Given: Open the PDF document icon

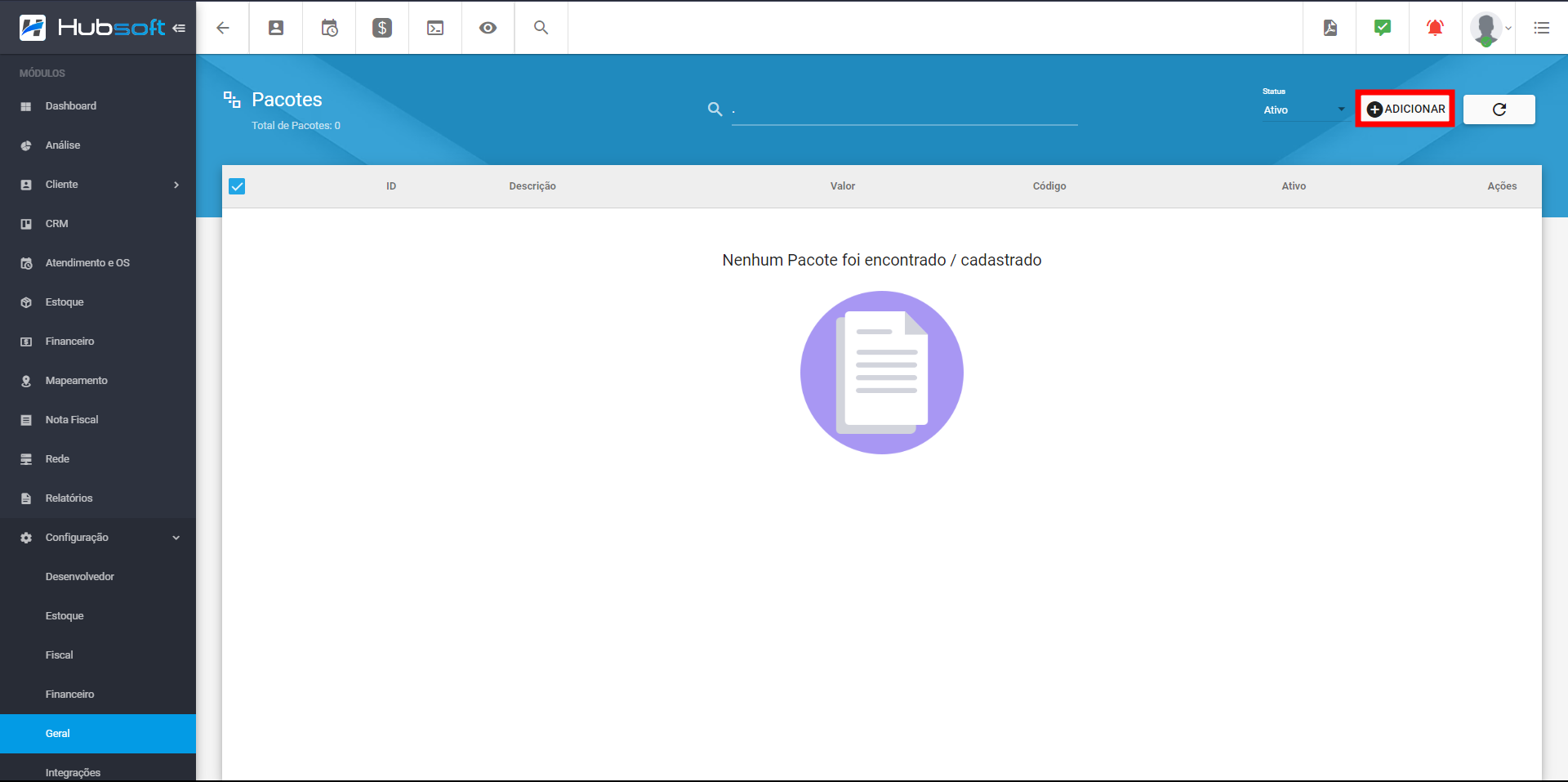Looking at the screenshot, I should (x=1330, y=28).
